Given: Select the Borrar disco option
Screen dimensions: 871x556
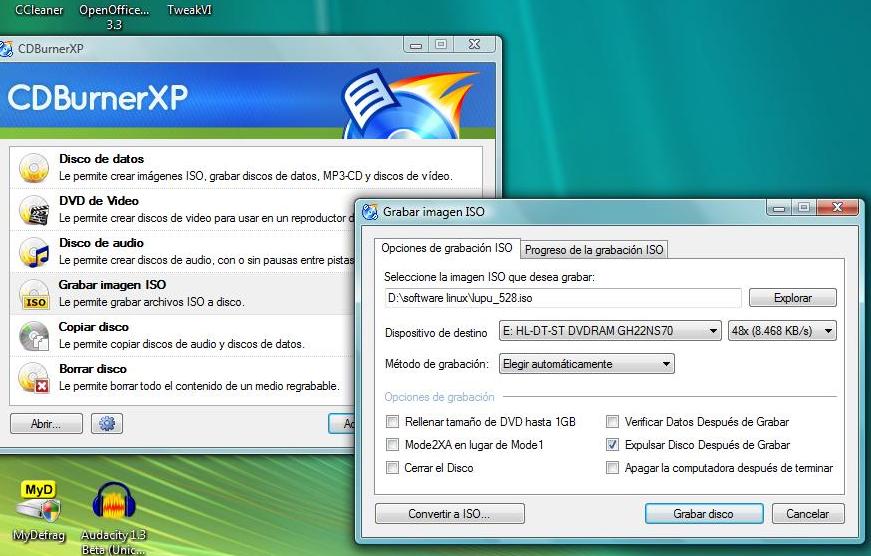Looking at the screenshot, I should pyautogui.click(x=183, y=378).
